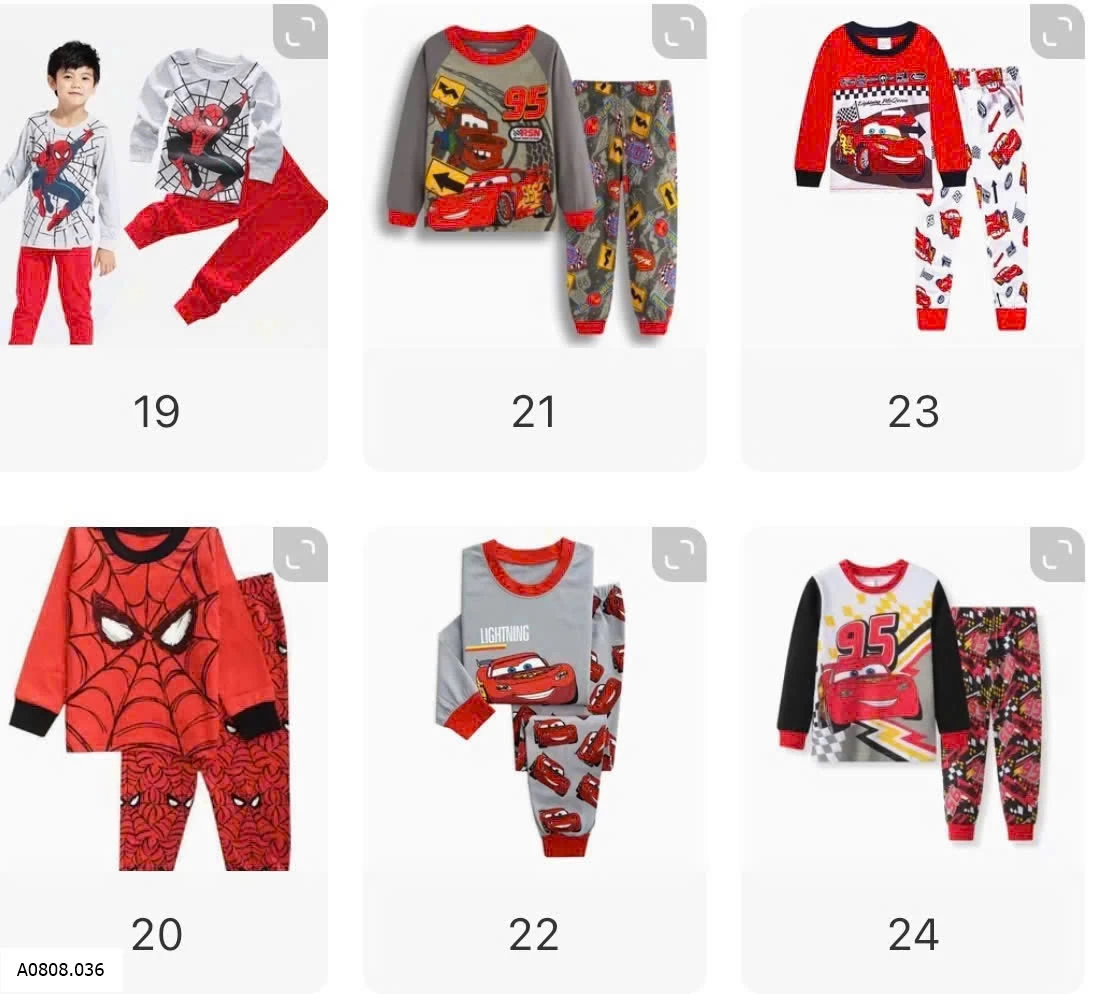Open the gray Mater and McQueen pajama thumbnail
This screenshot has width=1102, height=994.
[x=534, y=176]
